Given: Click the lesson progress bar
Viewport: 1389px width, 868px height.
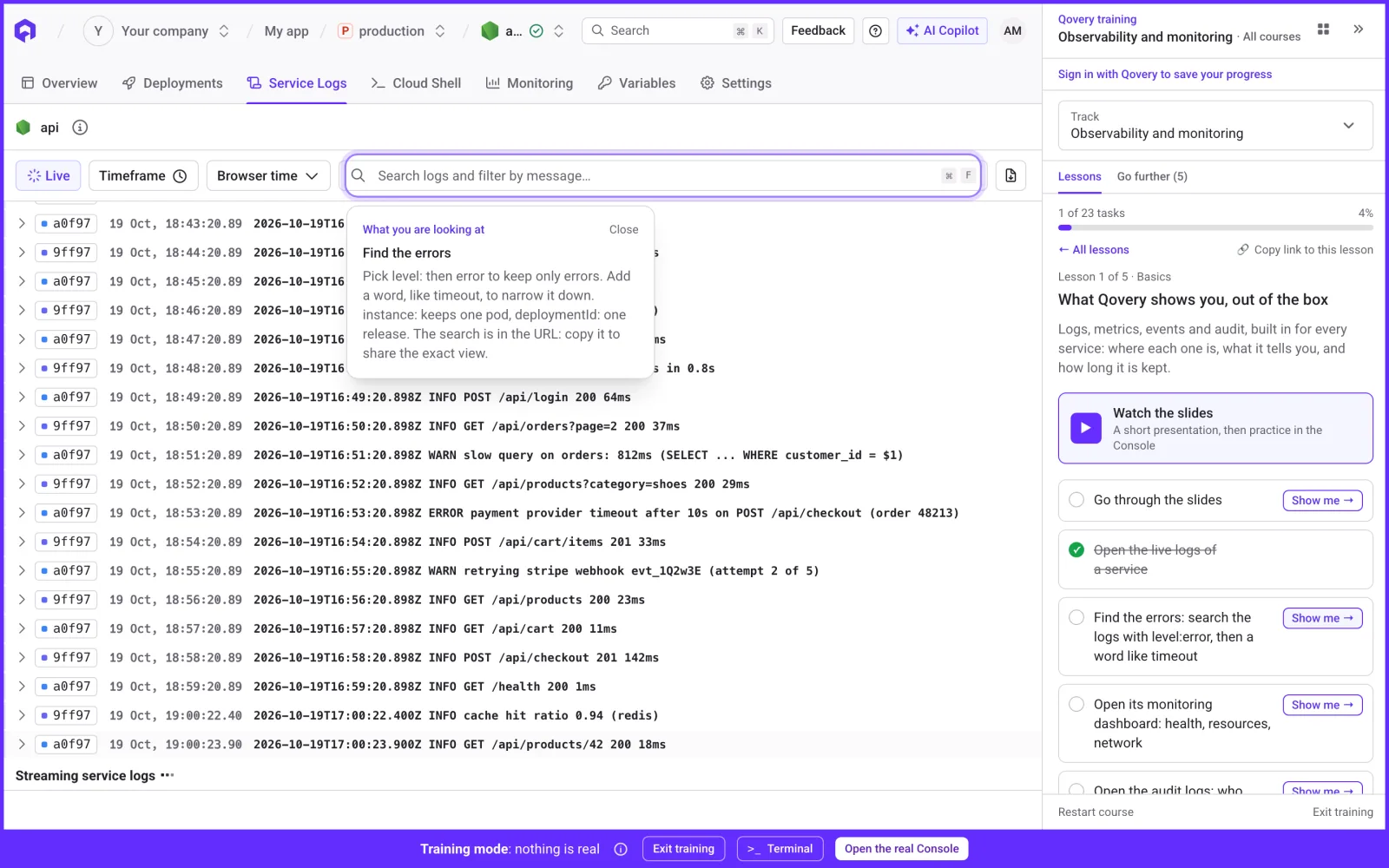Looking at the screenshot, I should (1215, 228).
